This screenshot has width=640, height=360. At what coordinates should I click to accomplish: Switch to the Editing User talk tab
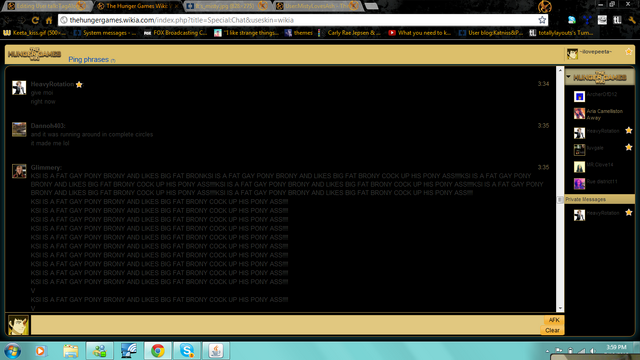[x=48, y=6]
